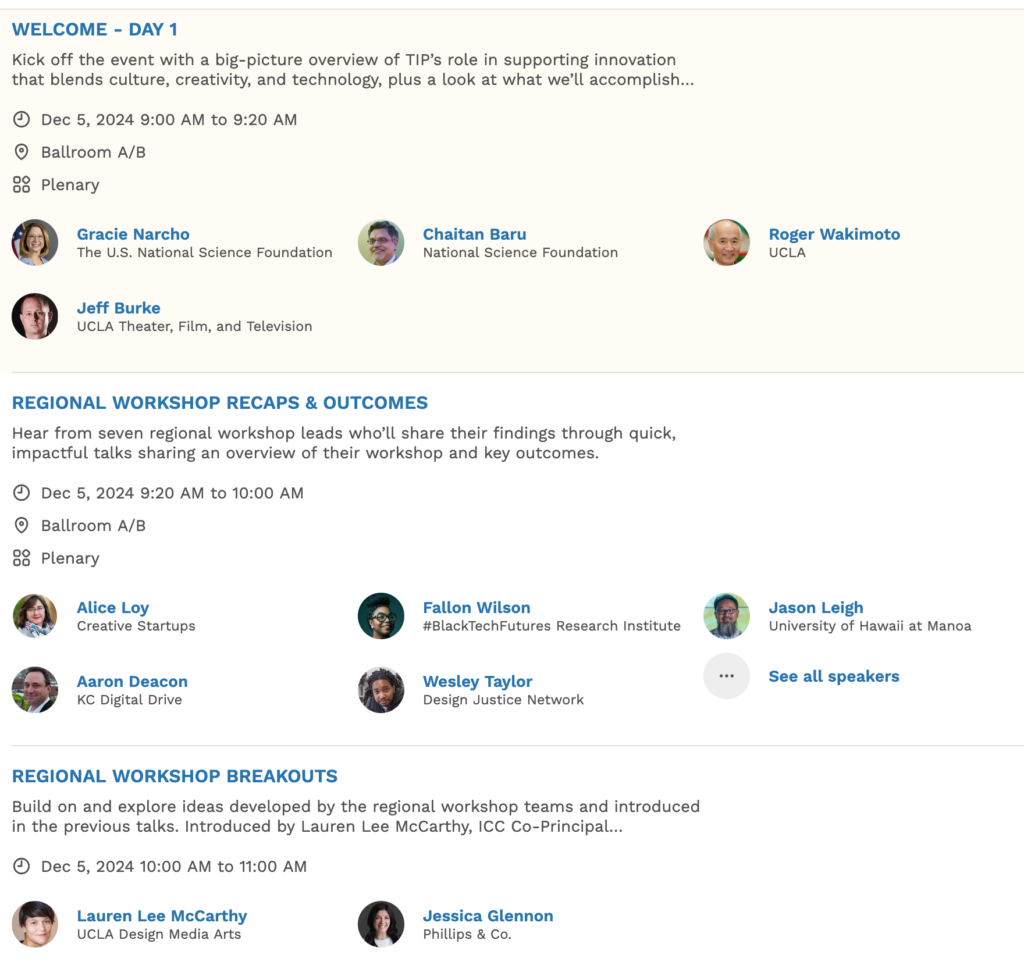This screenshot has height=976, width=1024.
Task: Click clock icon next to 9:00 AM session time
Action: [x=22, y=120]
